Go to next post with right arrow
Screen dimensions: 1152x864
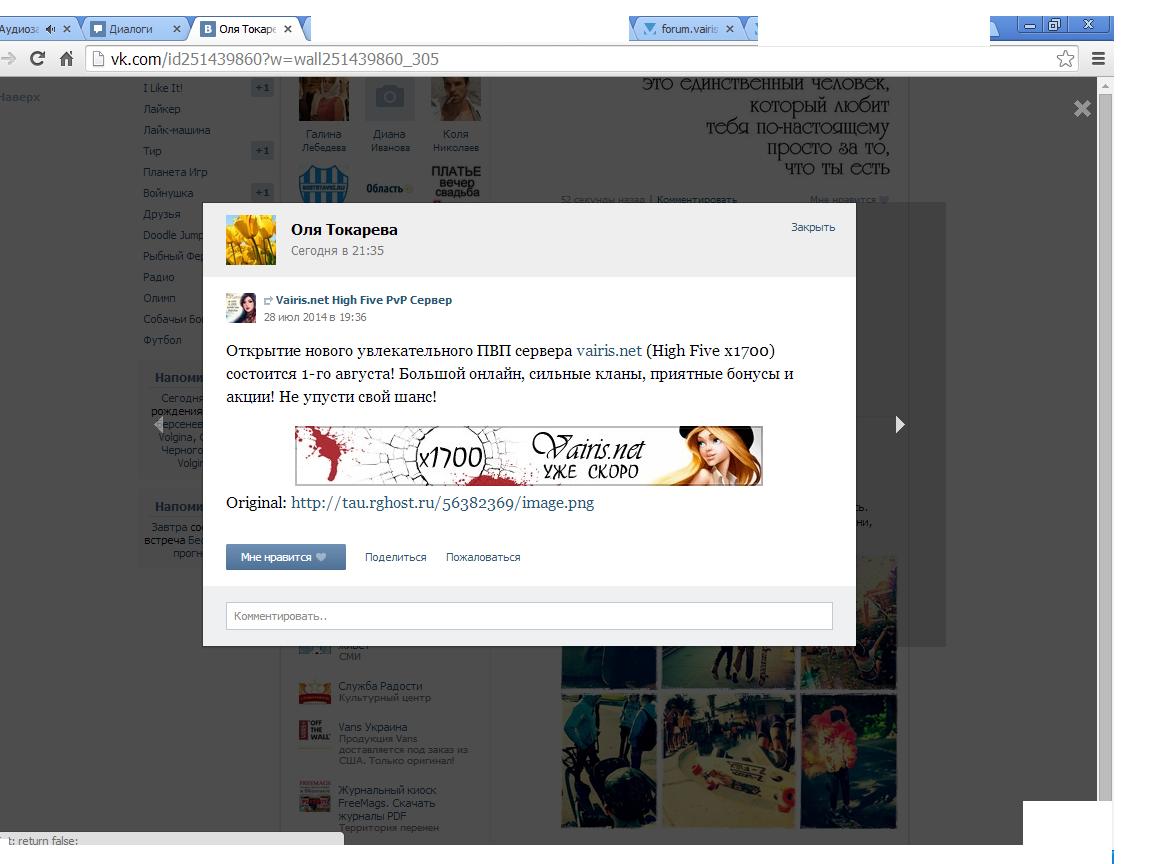coord(900,425)
